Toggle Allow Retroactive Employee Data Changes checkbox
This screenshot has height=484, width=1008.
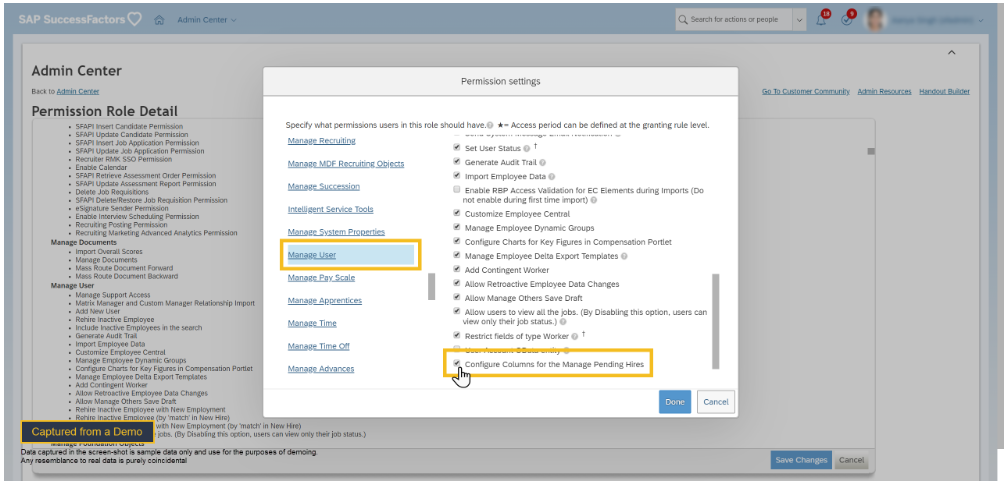pyautogui.click(x=457, y=283)
